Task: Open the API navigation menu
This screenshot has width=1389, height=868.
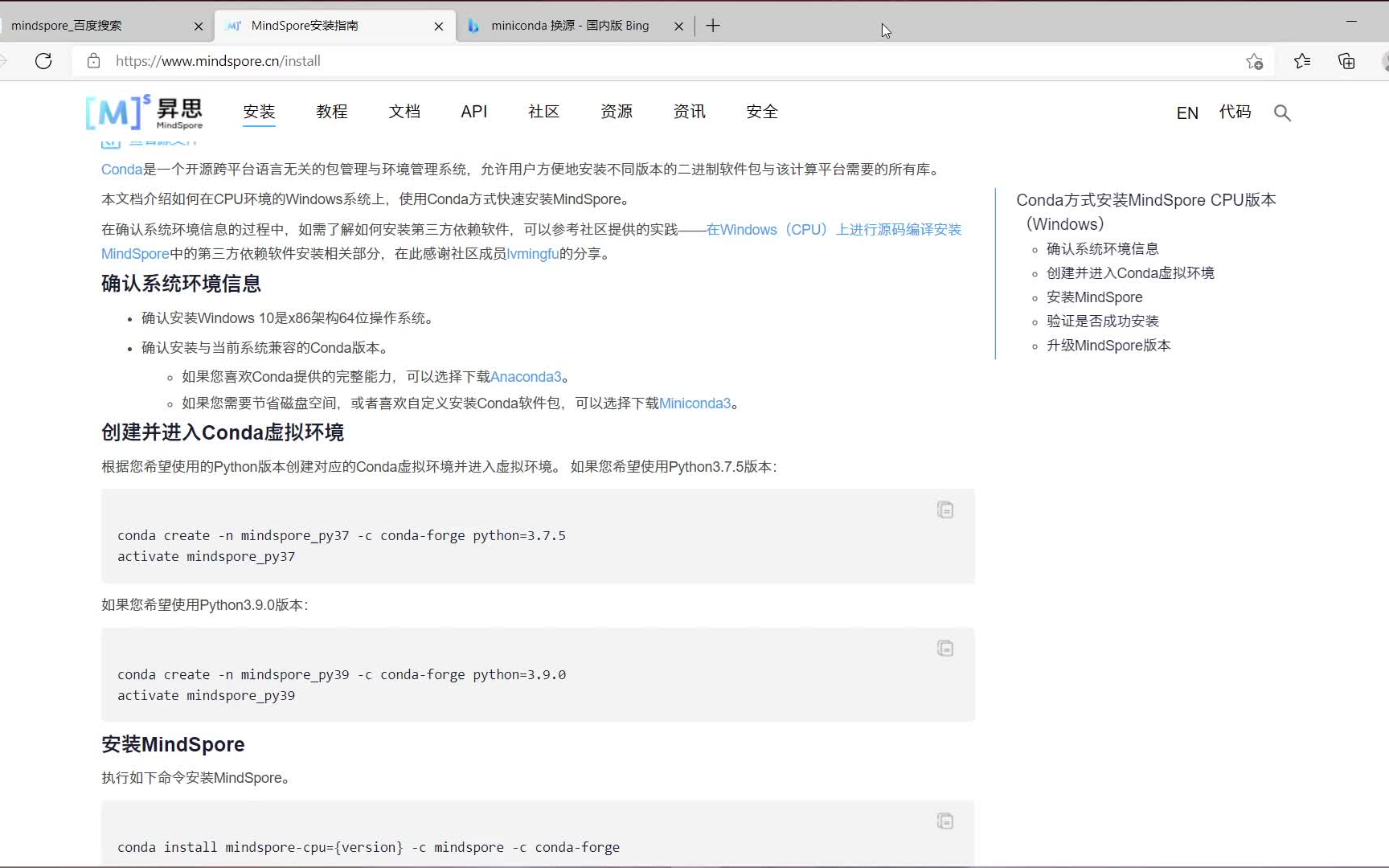Action: (474, 112)
